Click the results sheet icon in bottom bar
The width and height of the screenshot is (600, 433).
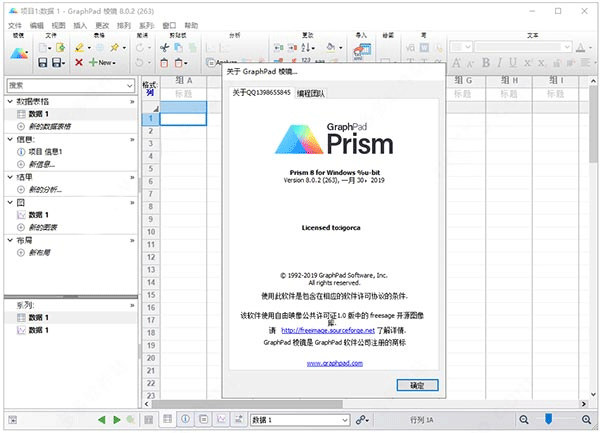[x=204, y=419]
